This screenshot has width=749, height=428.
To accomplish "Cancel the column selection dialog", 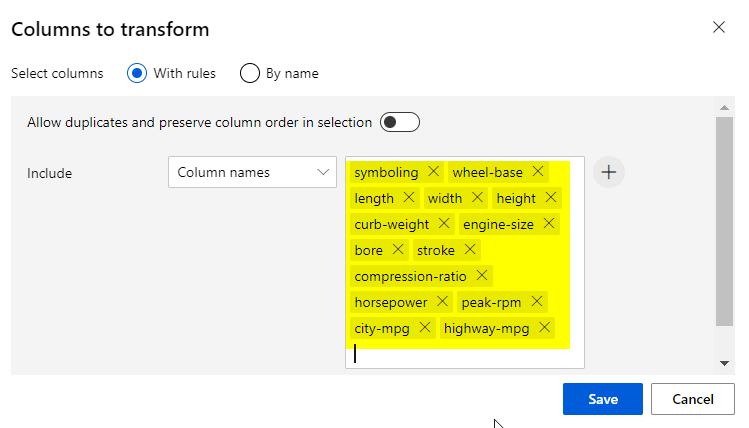I will click(692, 399).
